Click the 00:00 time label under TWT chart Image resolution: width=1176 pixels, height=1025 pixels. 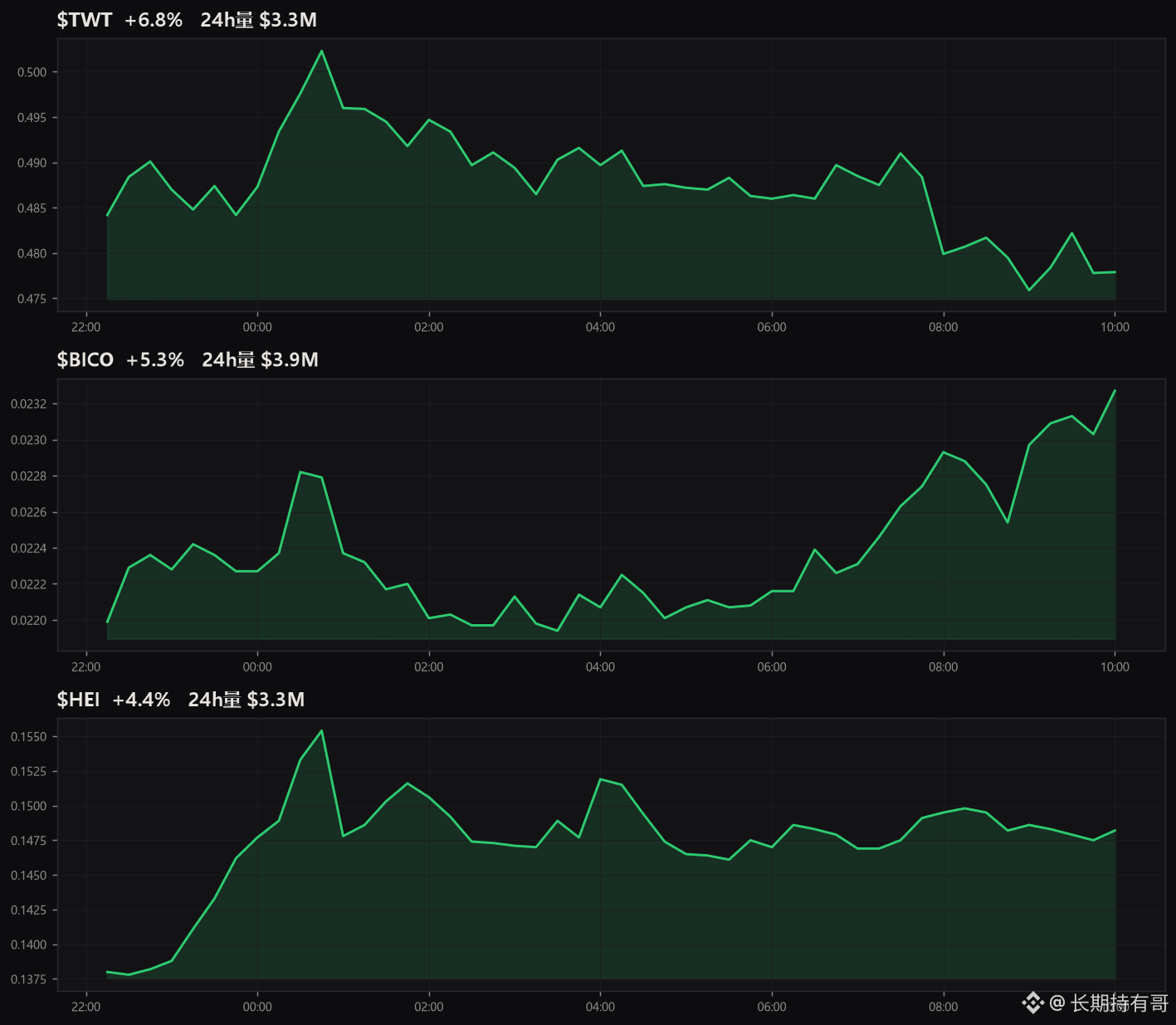pyautogui.click(x=257, y=327)
